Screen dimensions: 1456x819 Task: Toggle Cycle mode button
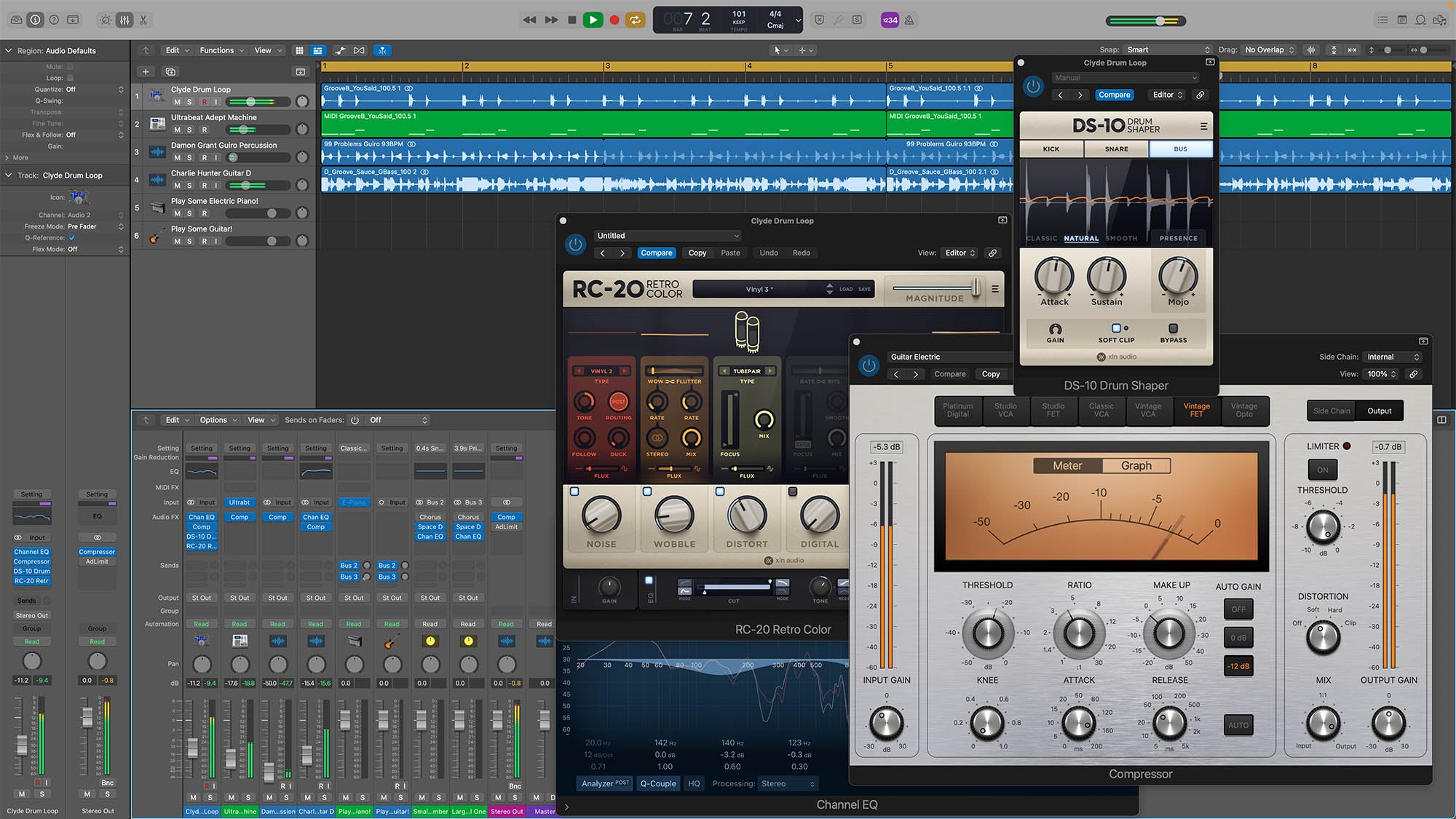(x=635, y=20)
